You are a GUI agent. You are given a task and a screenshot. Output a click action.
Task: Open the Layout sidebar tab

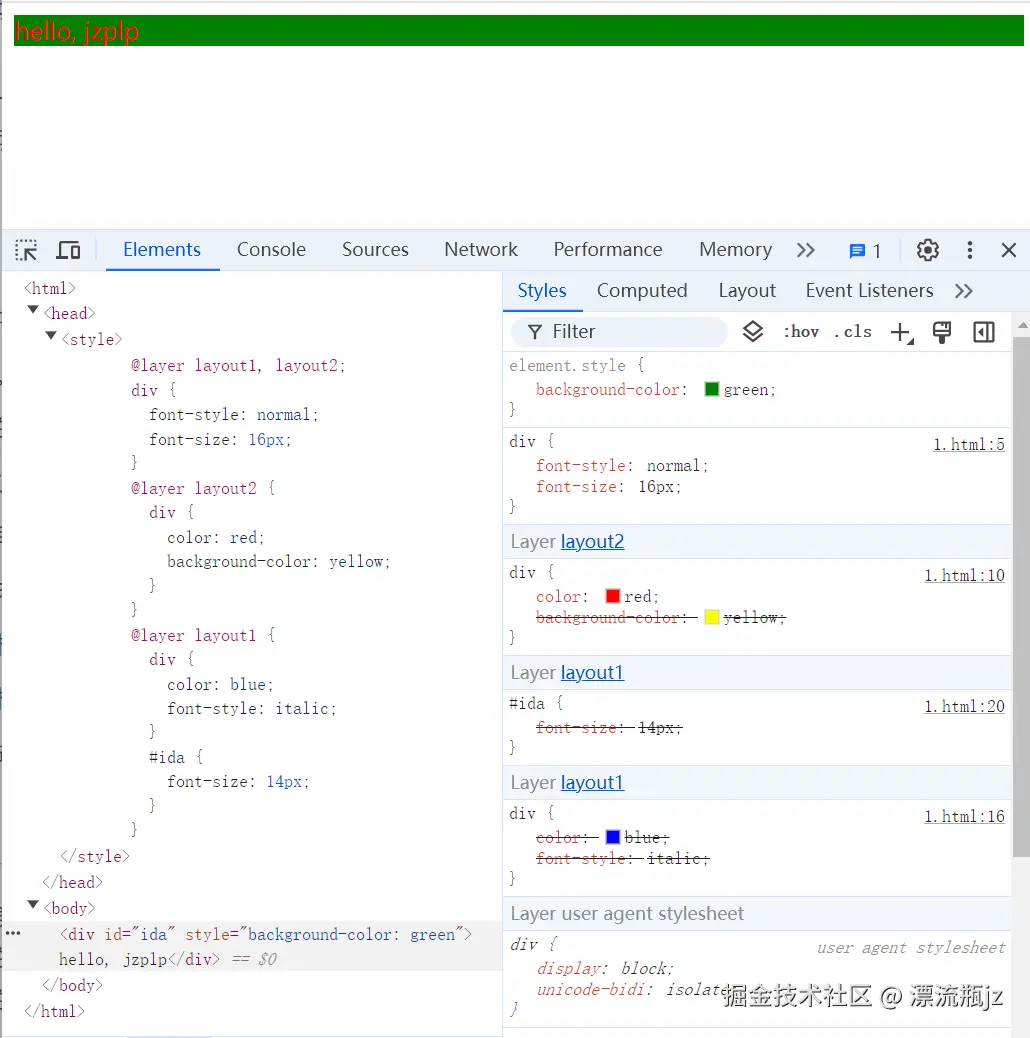747,291
